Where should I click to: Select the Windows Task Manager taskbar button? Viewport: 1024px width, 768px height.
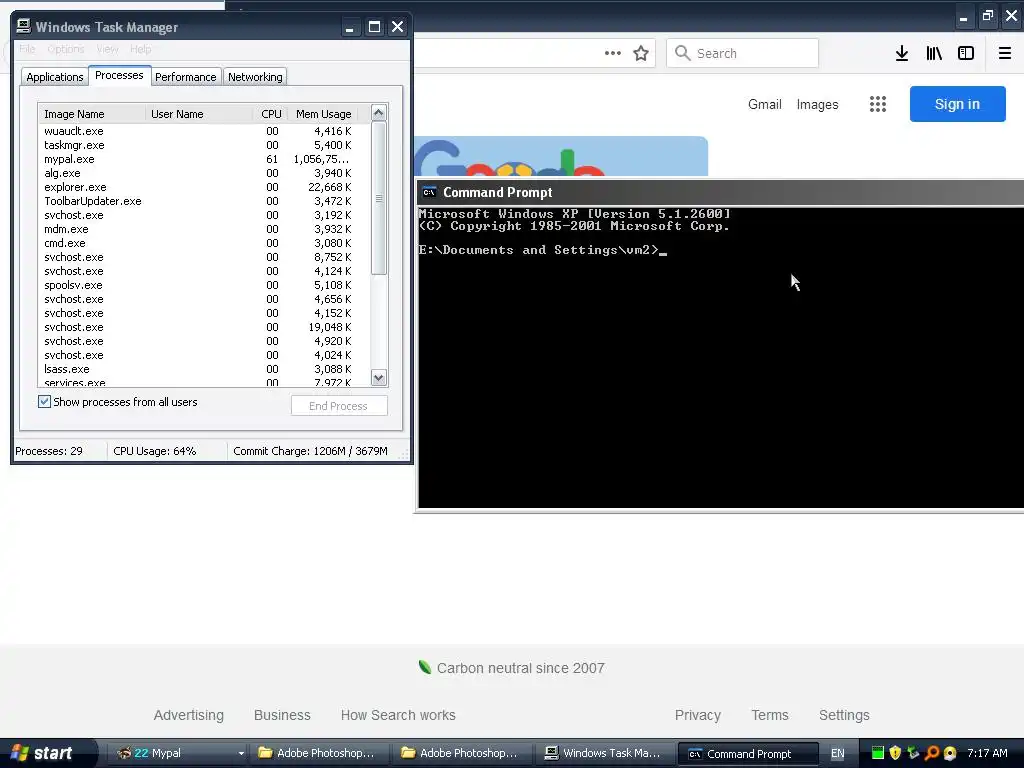pos(605,753)
